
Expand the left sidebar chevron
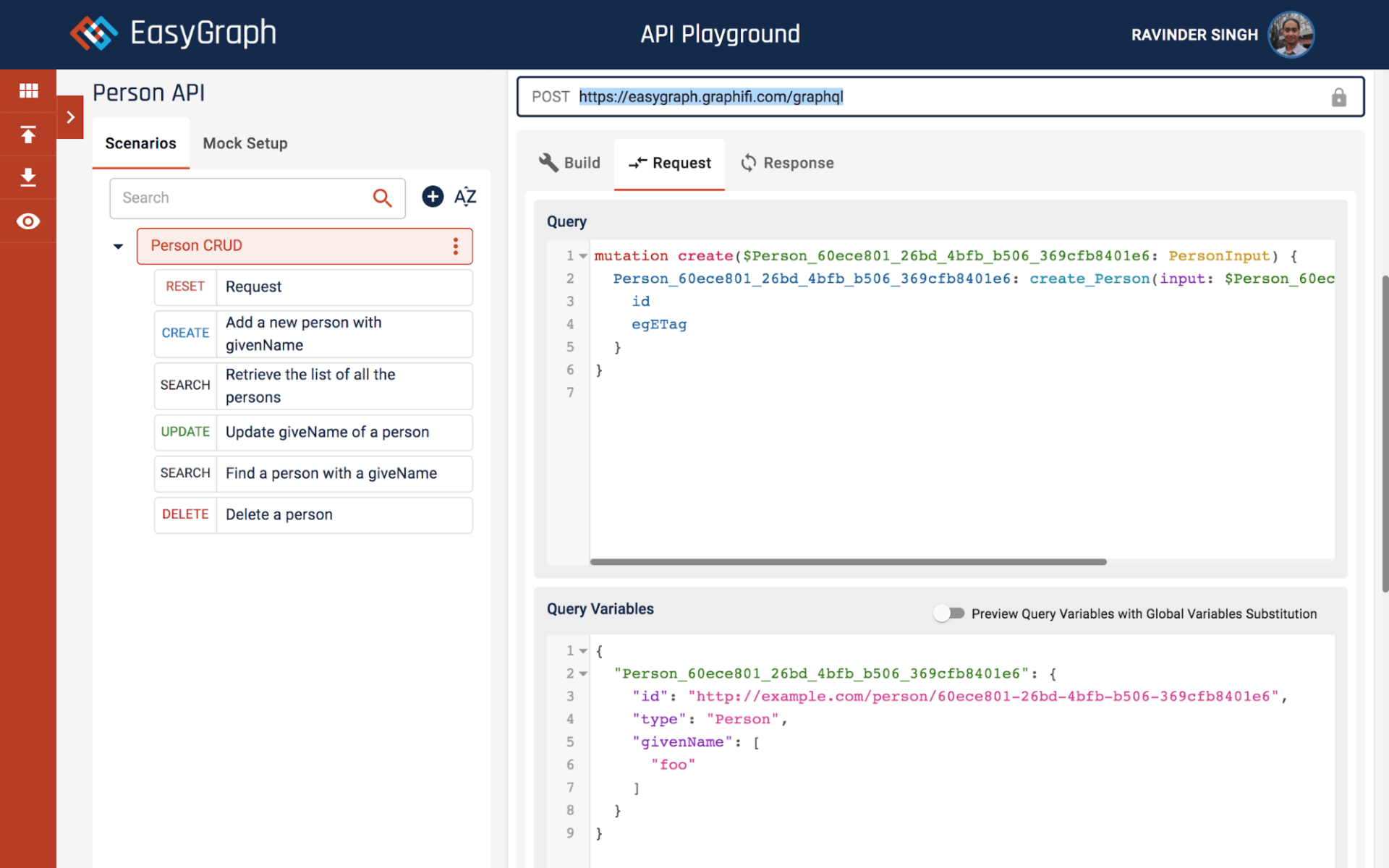coord(70,117)
